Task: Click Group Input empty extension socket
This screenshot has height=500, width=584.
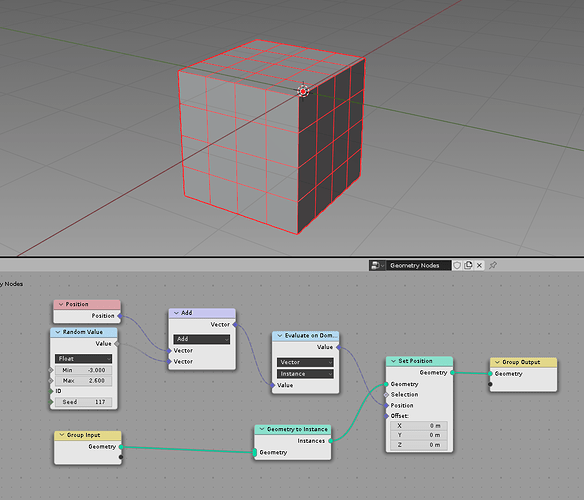Action: click(121, 457)
